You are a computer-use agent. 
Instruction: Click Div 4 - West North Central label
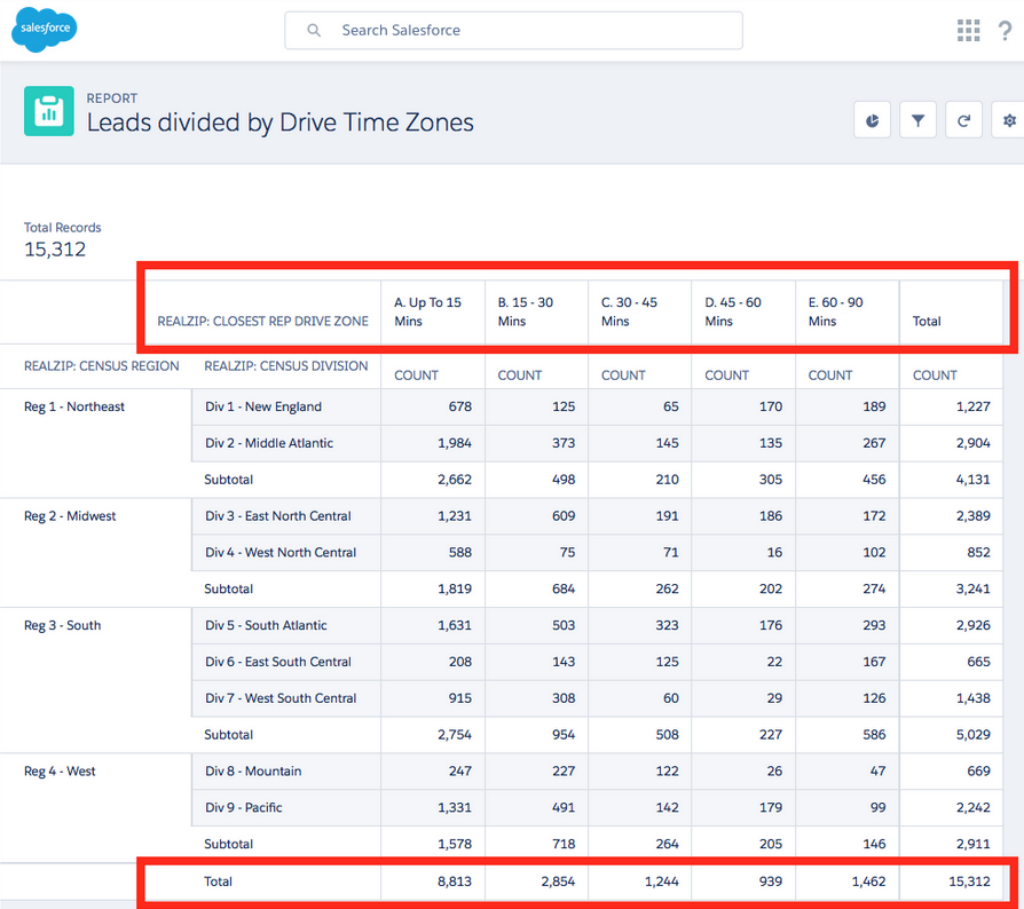click(x=281, y=552)
